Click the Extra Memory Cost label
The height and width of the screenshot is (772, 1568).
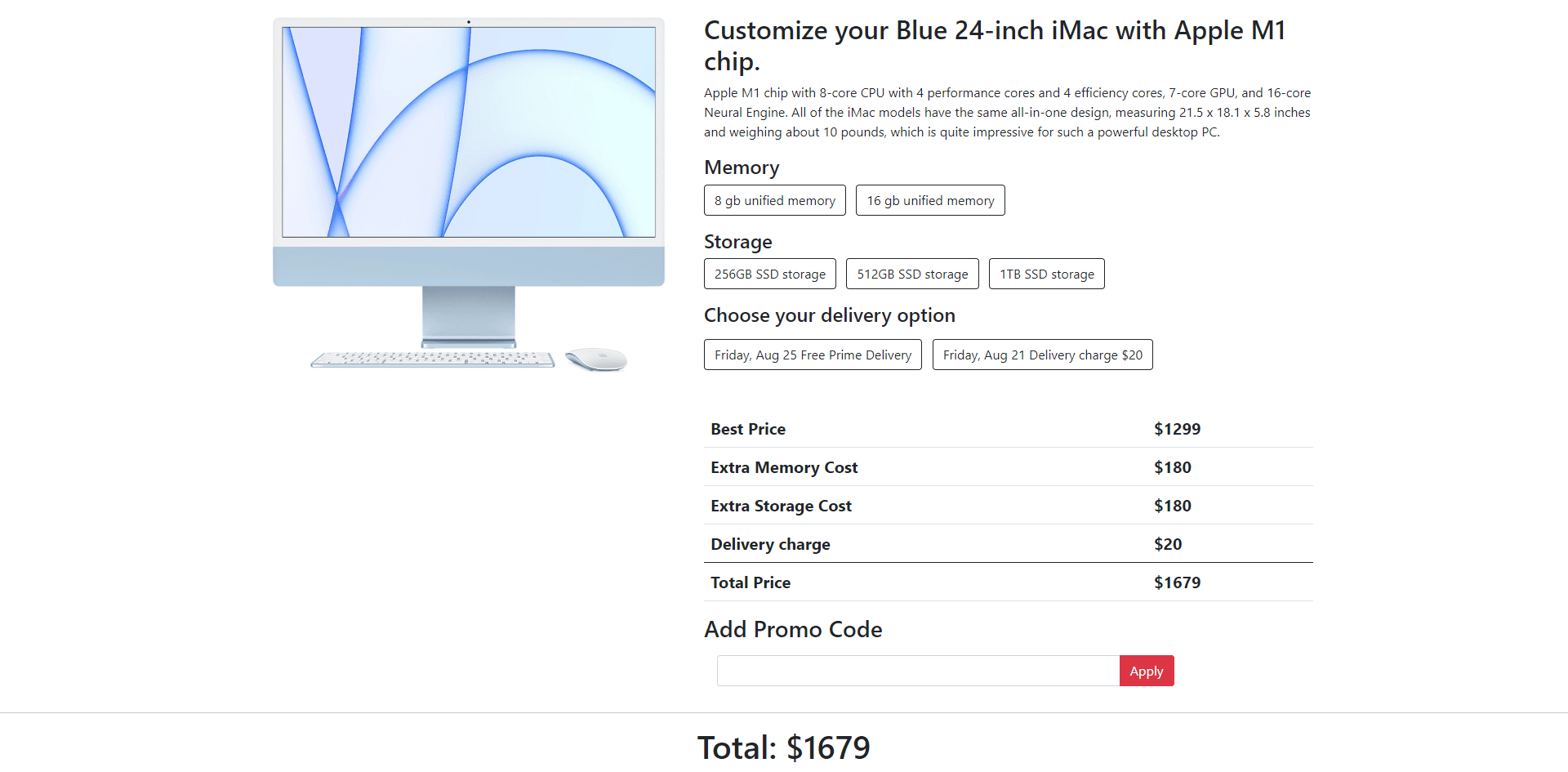click(784, 467)
